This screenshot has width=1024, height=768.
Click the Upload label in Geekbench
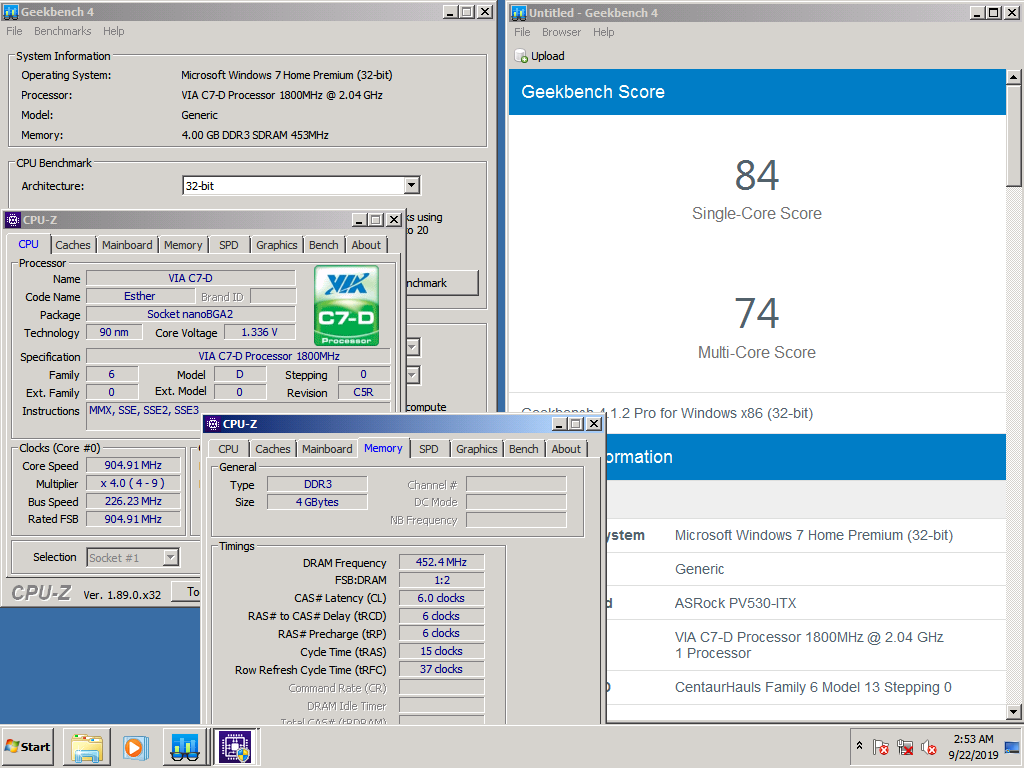tap(548, 56)
